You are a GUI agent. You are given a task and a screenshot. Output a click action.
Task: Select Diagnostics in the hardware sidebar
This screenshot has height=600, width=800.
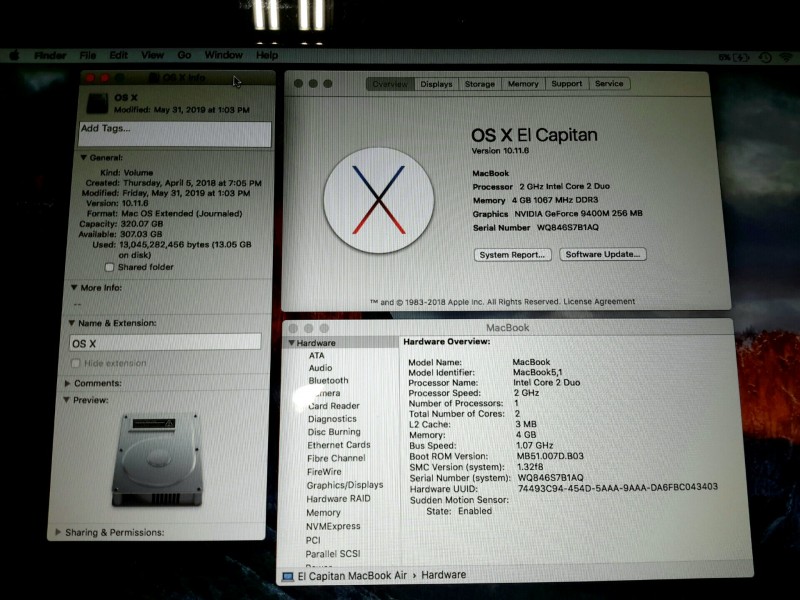coord(332,419)
